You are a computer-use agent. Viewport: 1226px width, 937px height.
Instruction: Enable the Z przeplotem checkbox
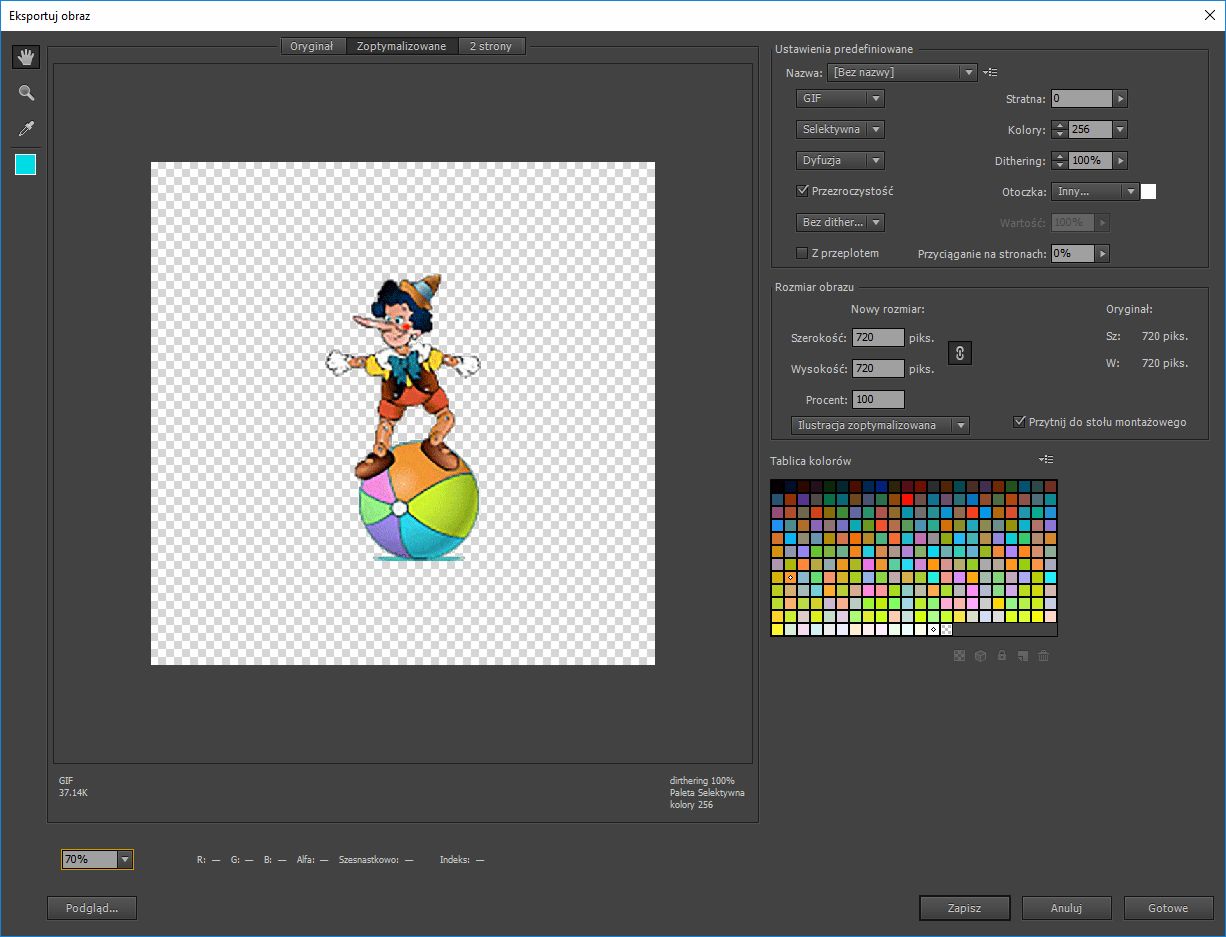[802, 253]
